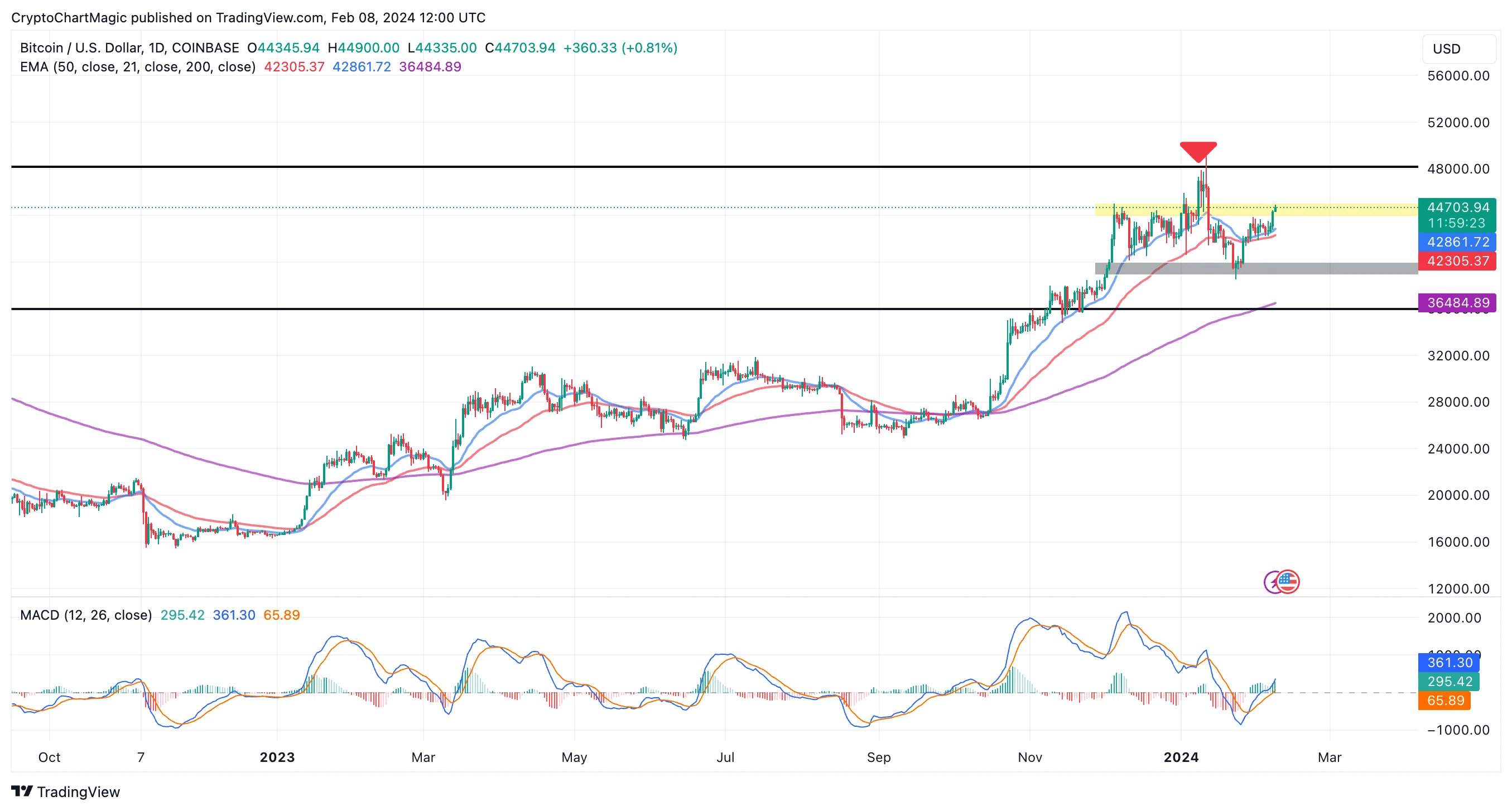
Task: Click the 2024 date axis label
Action: pos(1181,757)
